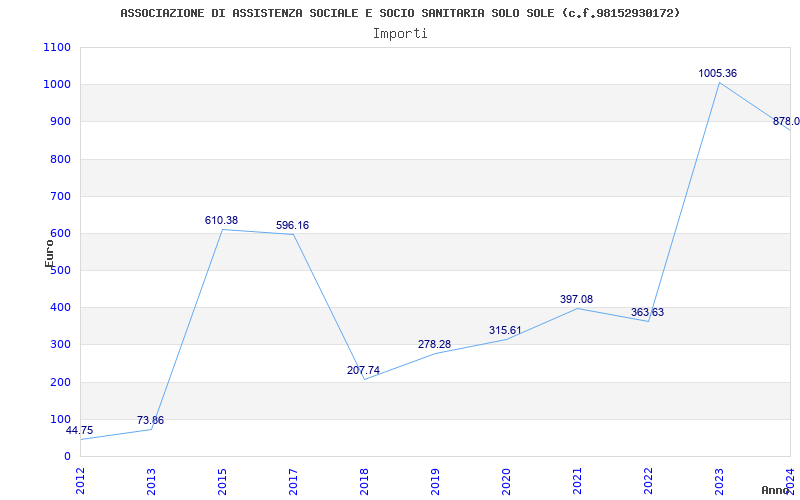Select the 400 y-axis tick label

(x=61, y=308)
